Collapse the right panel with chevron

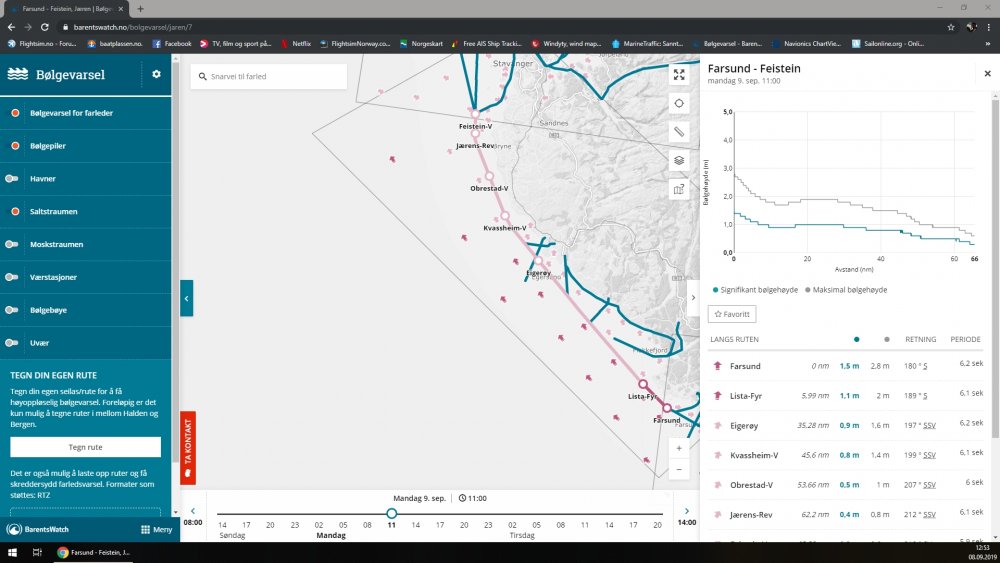[x=693, y=298]
